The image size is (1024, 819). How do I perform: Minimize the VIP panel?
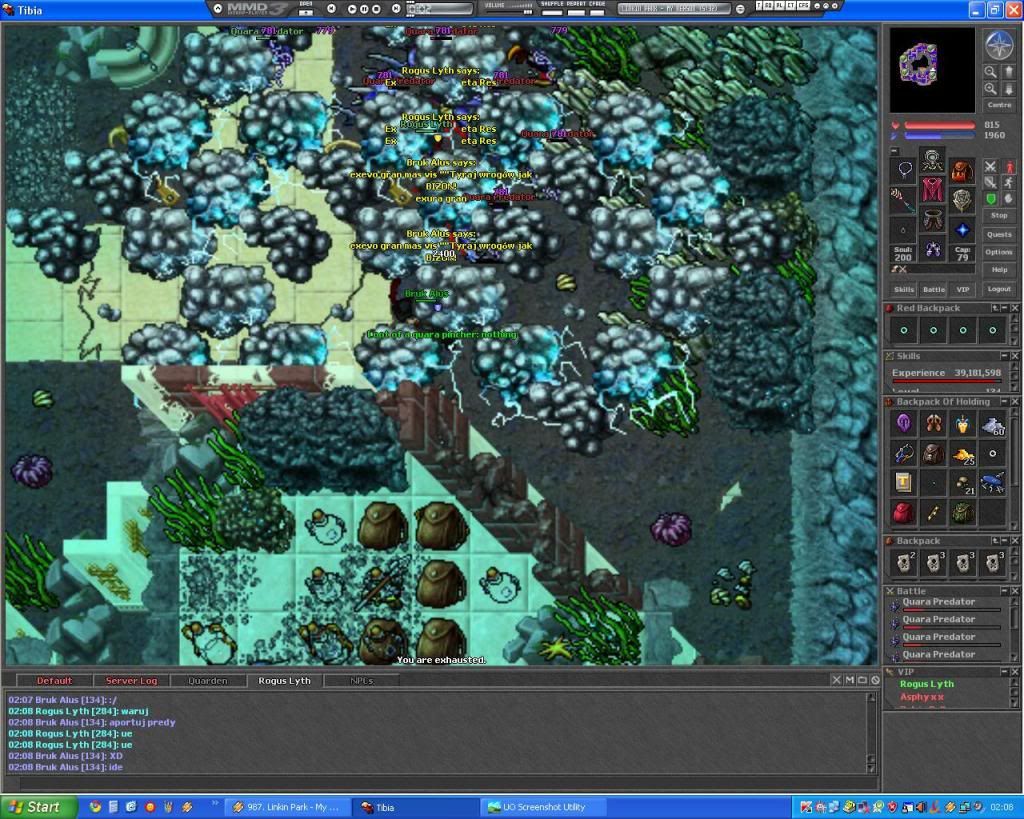[1004, 671]
